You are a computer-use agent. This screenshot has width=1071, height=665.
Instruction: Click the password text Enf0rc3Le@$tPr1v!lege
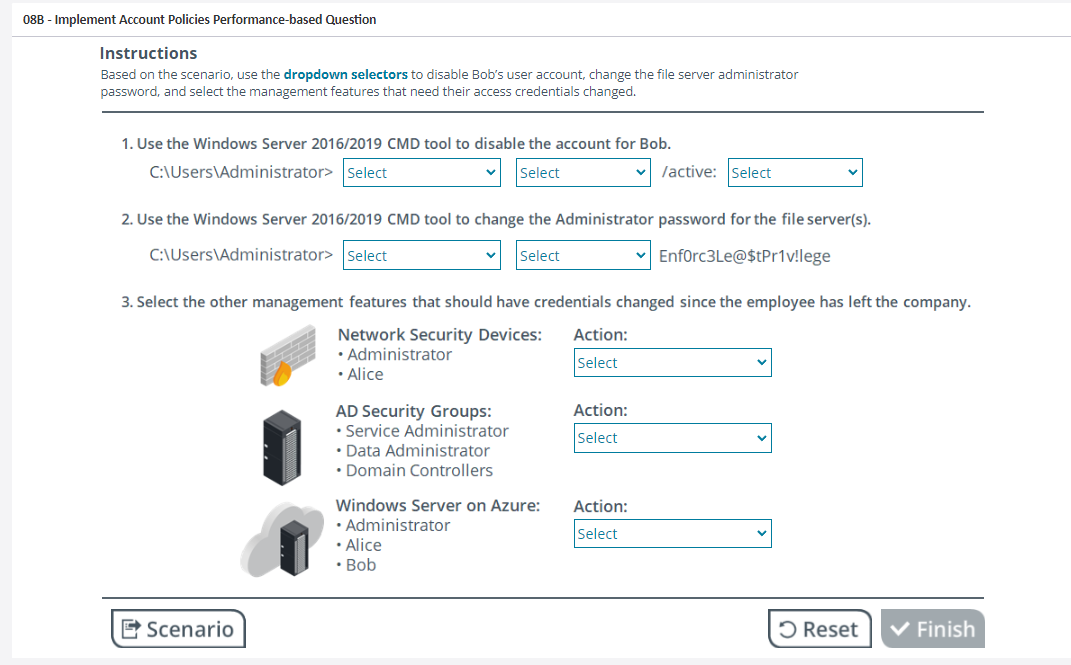[x=744, y=256]
